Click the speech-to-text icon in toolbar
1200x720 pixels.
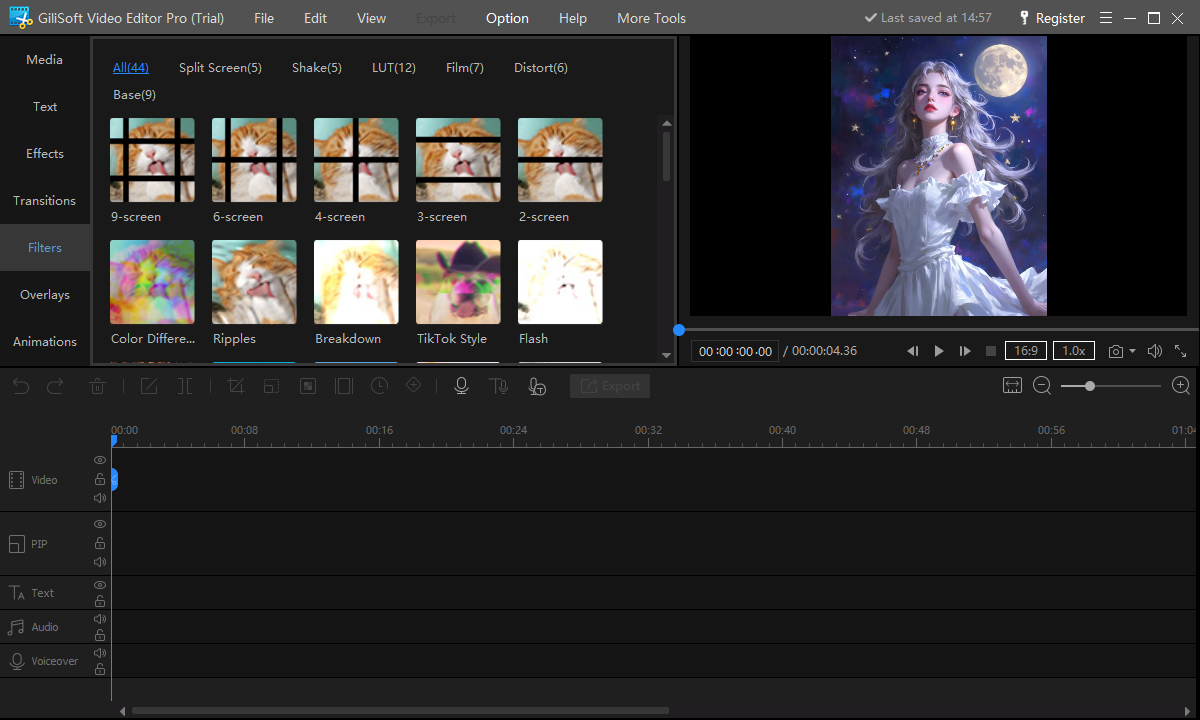(x=537, y=386)
